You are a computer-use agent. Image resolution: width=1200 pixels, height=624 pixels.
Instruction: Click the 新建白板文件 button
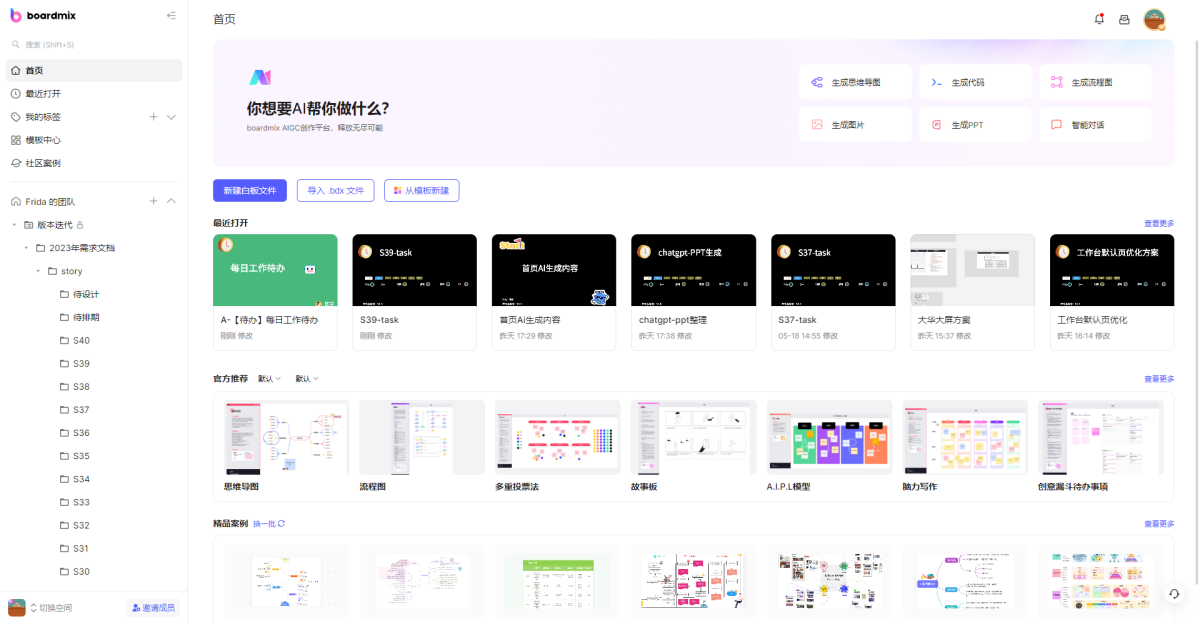coord(249,190)
